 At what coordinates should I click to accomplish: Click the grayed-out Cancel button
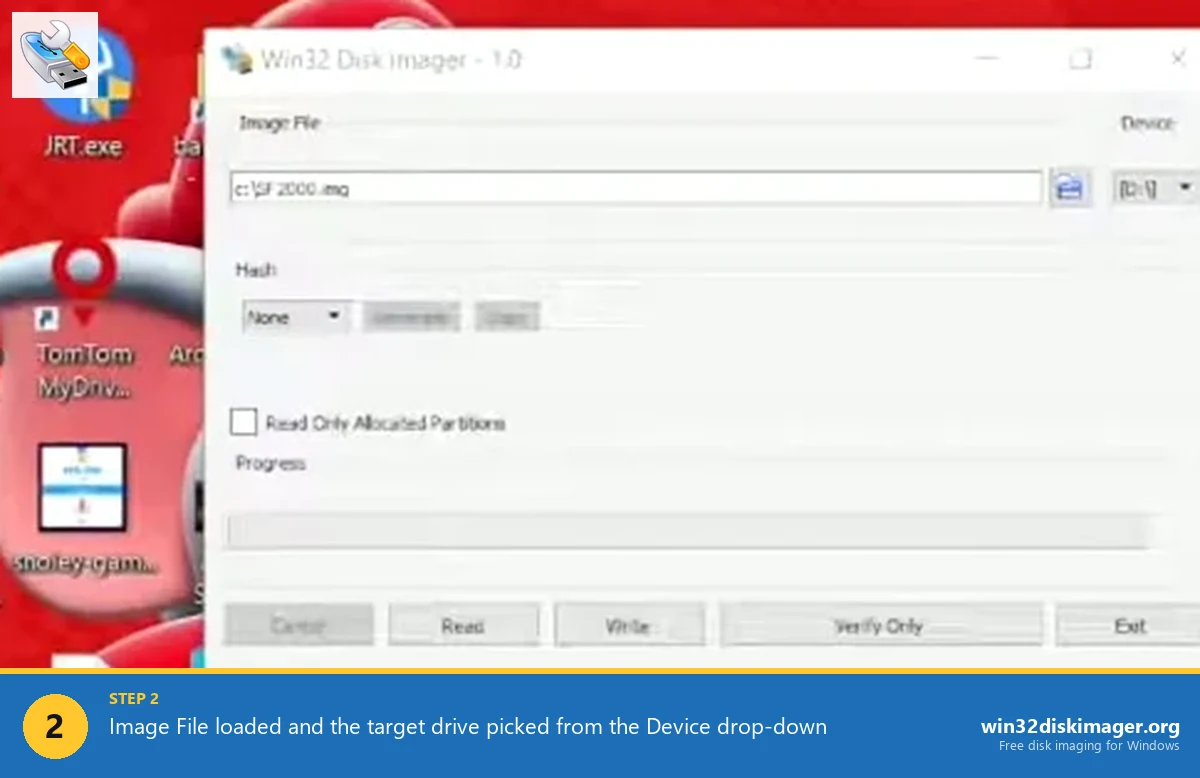tap(298, 624)
